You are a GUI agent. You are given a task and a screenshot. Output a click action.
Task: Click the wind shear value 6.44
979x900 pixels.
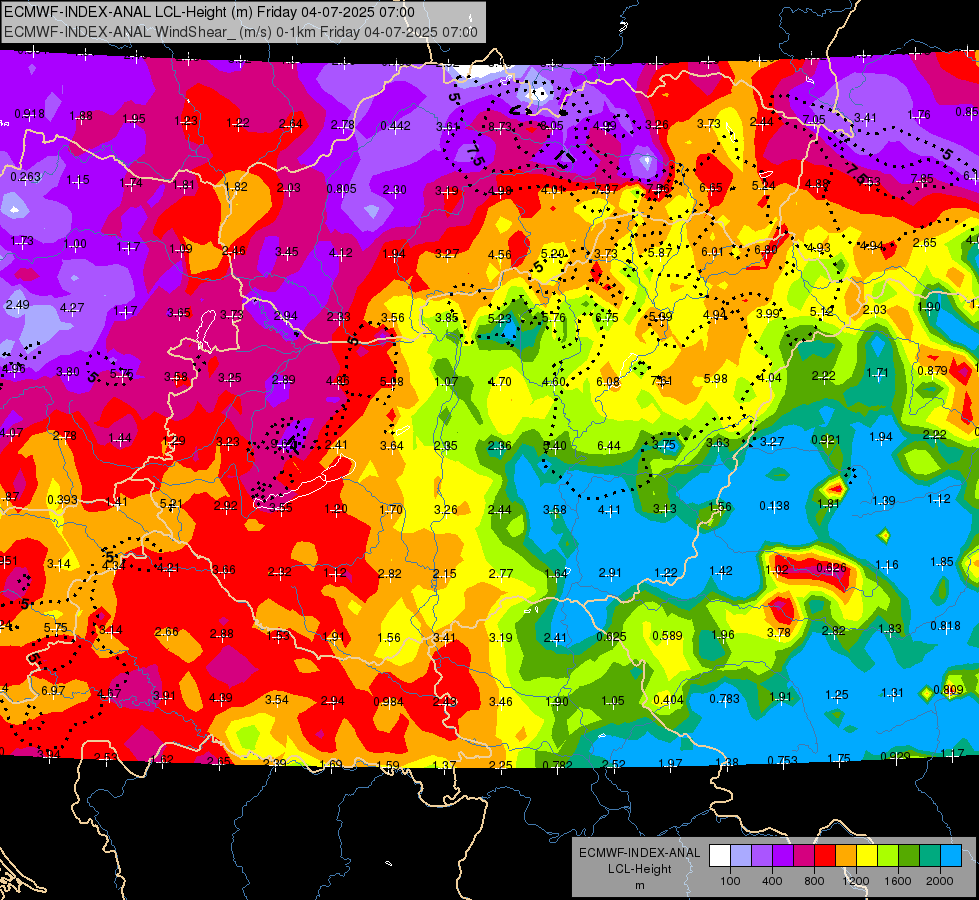(x=609, y=445)
